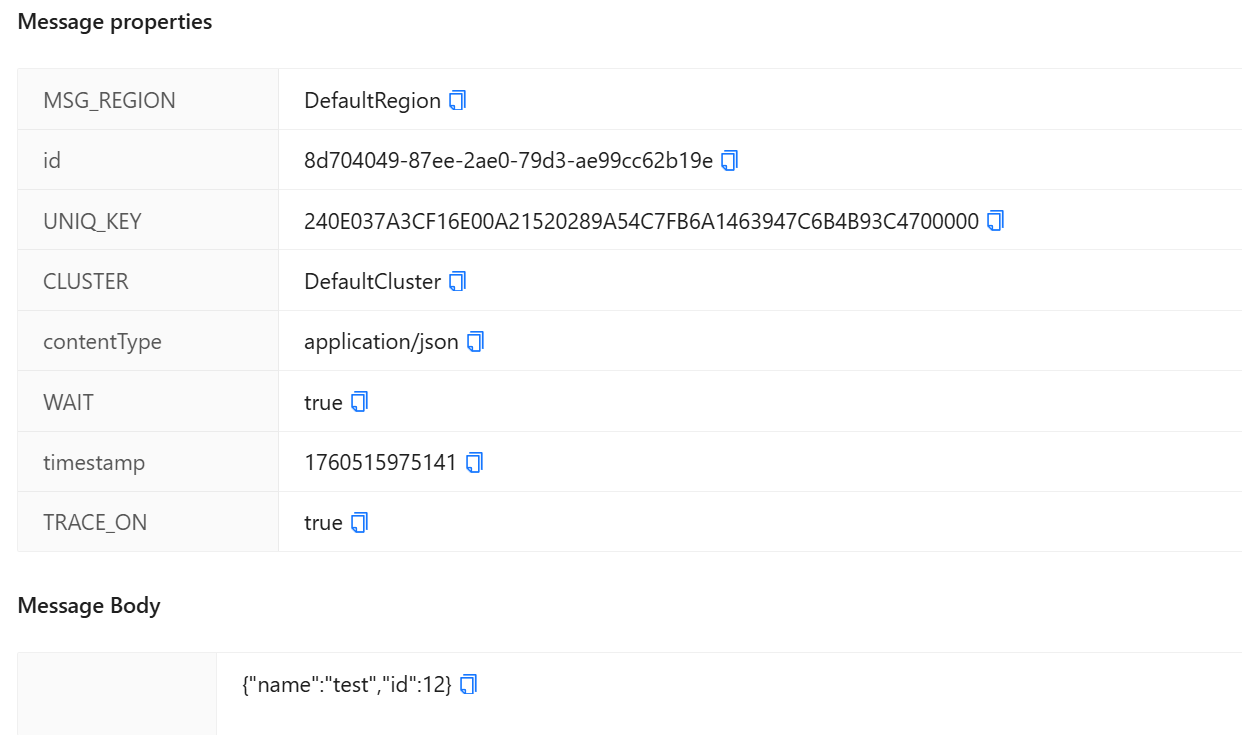Screen dimensions: 1242x735
Task: Copy the contentType value application/json
Action: pos(476,341)
